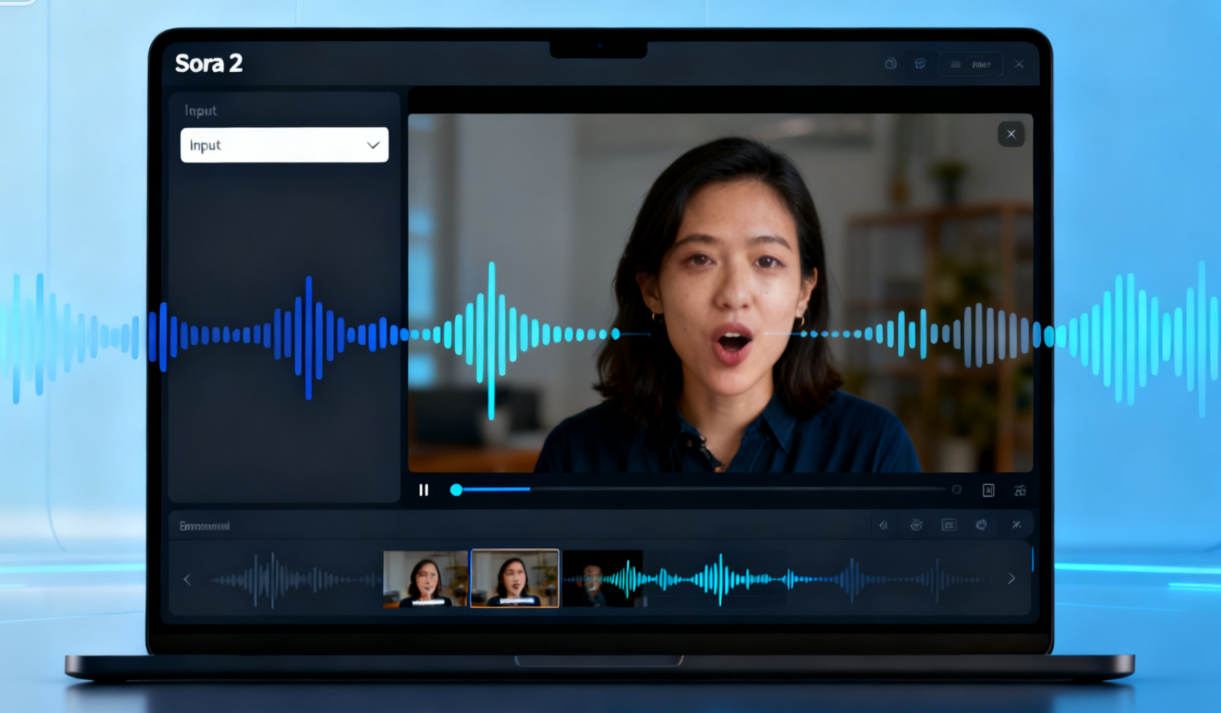The height and width of the screenshot is (713, 1221).
Task: Open the Input dropdown
Action: pos(284,145)
